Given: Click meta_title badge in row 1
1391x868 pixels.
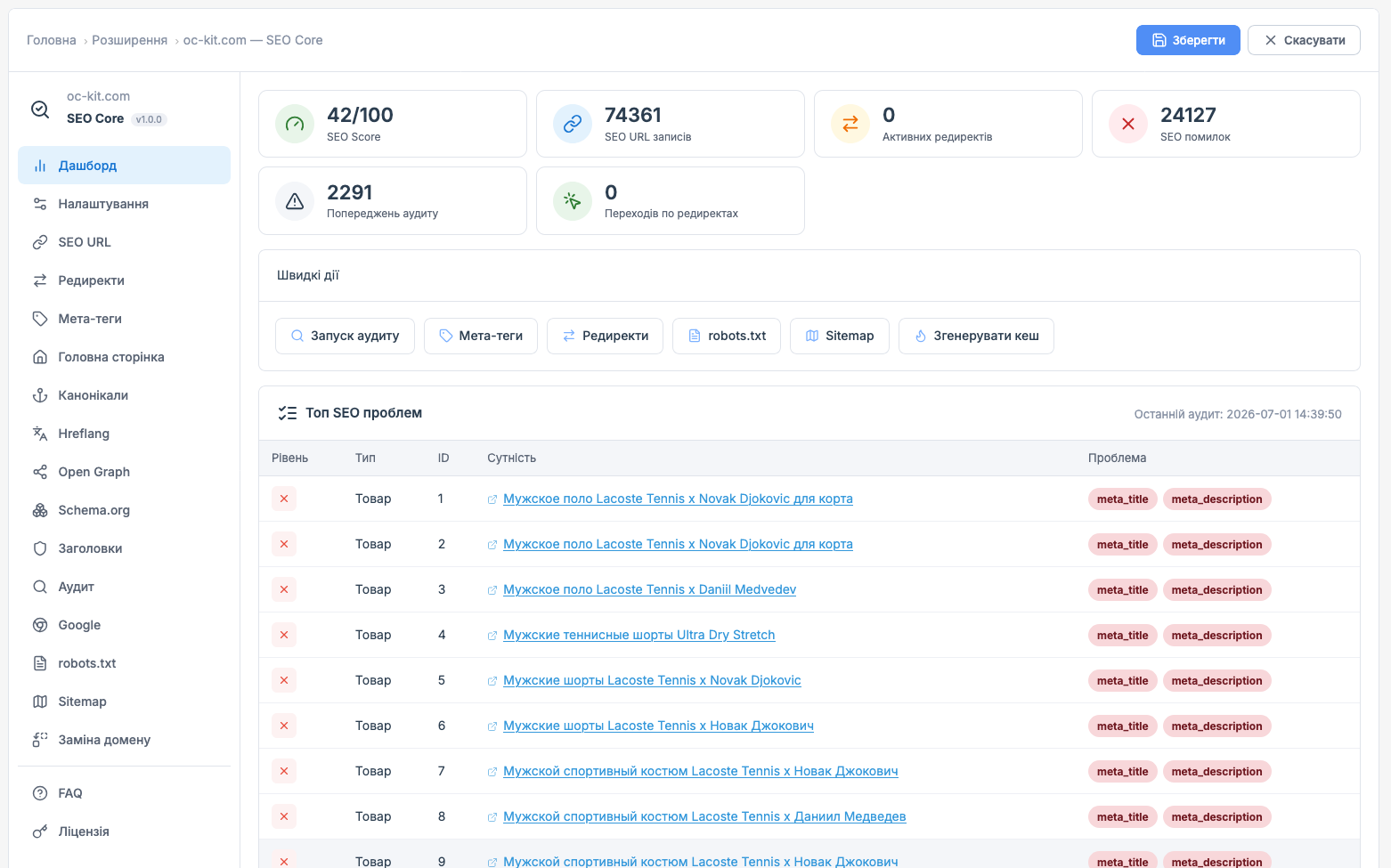Looking at the screenshot, I should [x=1122, y=499].
